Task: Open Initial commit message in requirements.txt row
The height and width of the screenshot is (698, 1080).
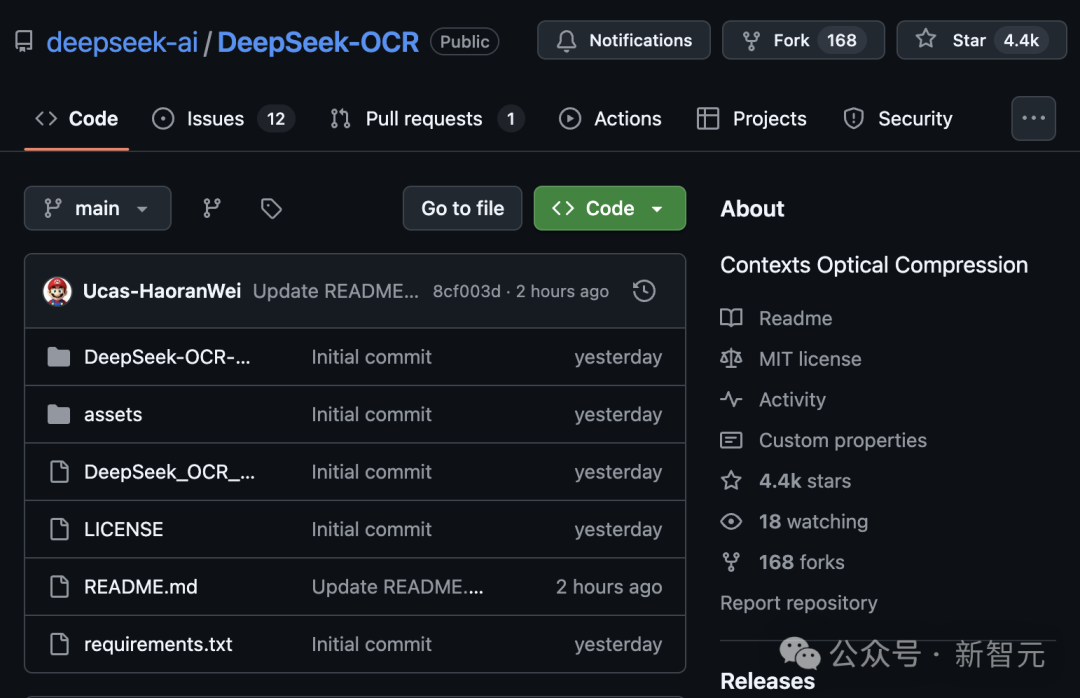Action: 371,644
